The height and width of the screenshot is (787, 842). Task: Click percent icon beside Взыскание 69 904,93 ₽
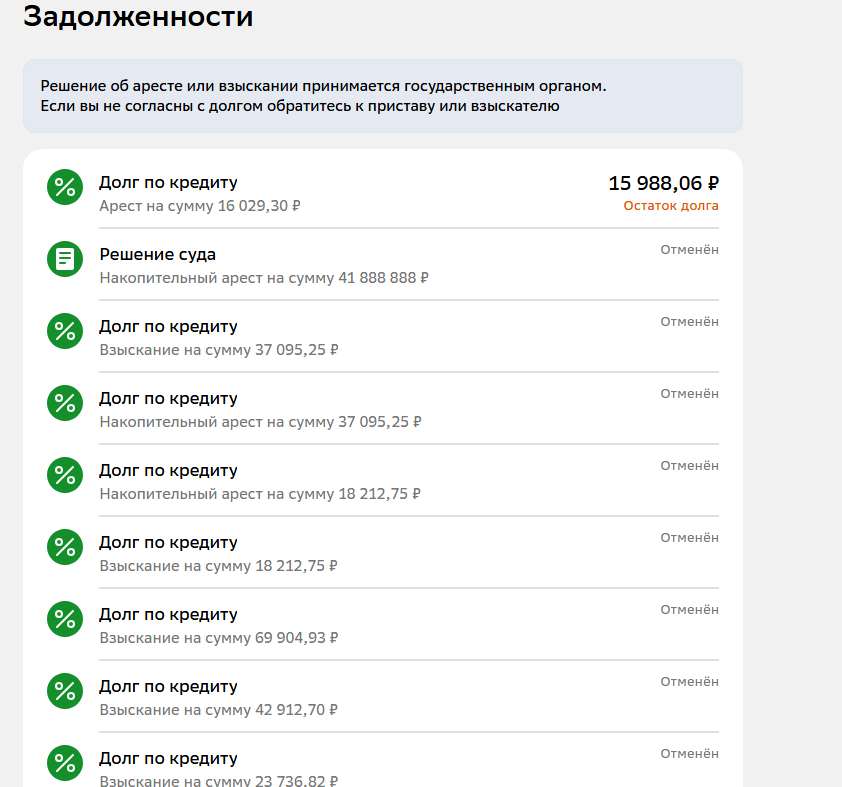coord(65,619)
